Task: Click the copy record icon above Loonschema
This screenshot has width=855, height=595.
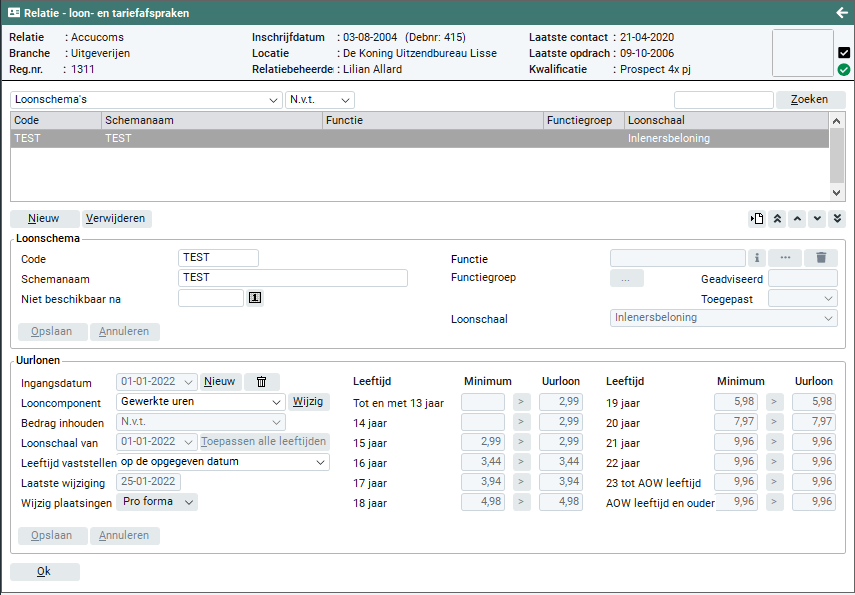Action: tap(757, 219)
